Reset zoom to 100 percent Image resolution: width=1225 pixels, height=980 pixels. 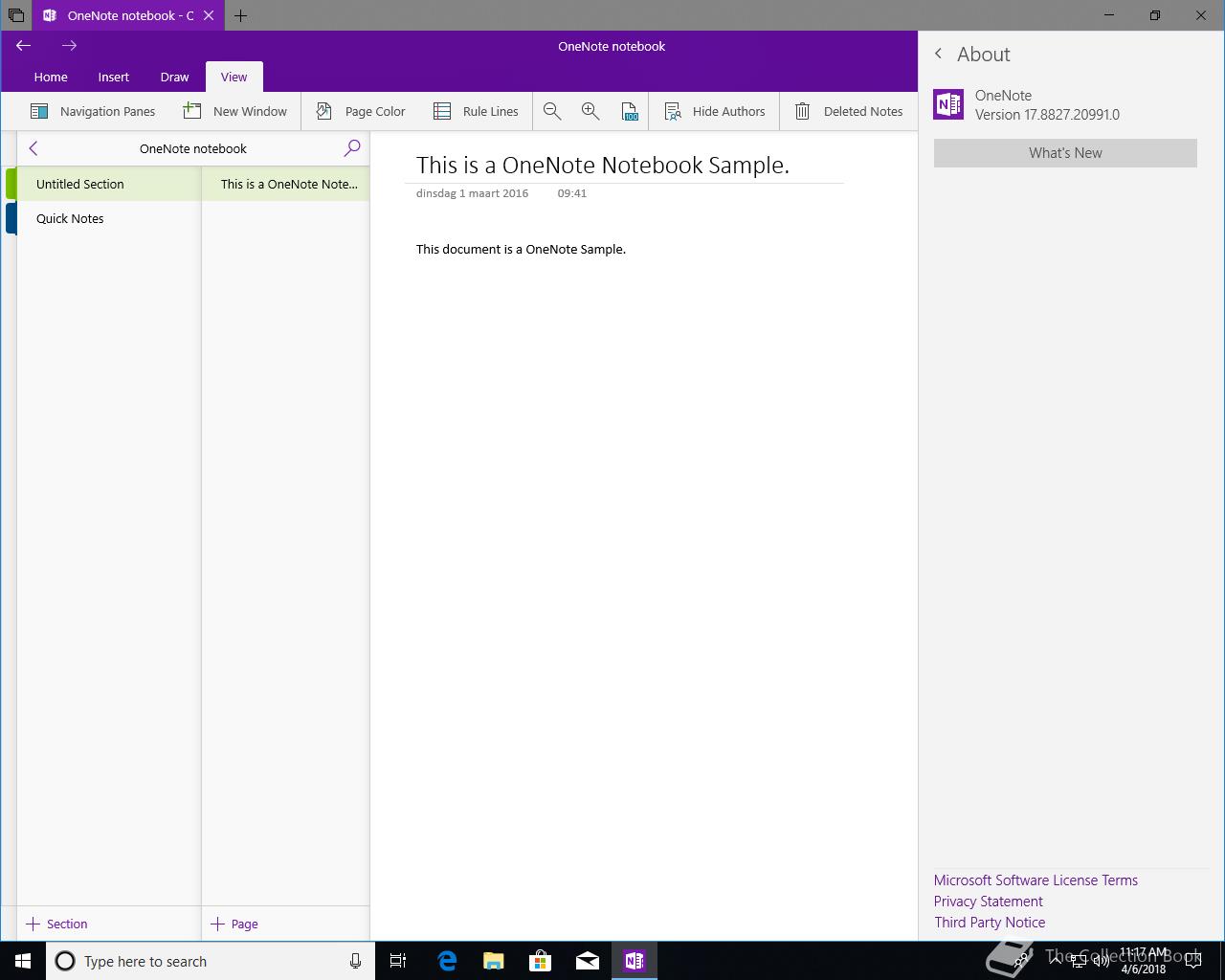point(630,111)
